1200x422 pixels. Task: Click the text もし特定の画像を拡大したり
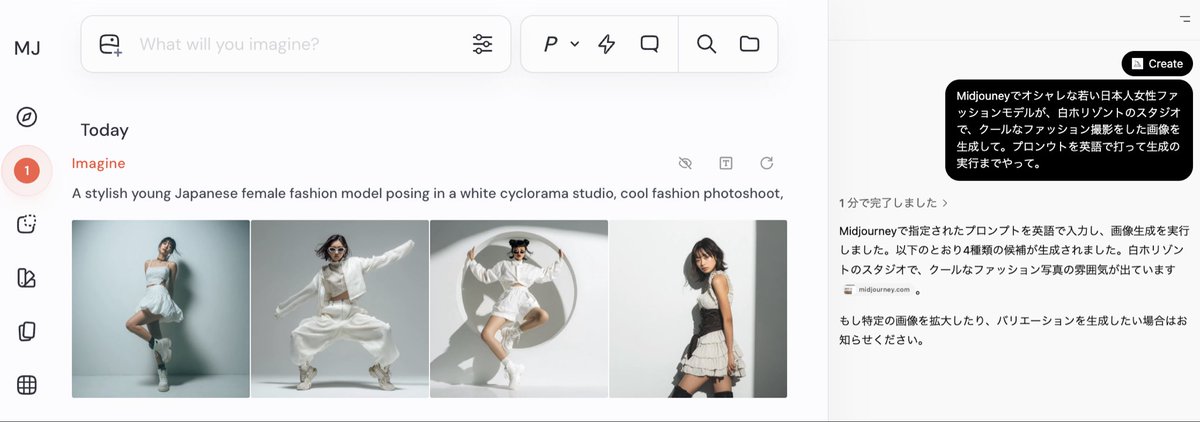[x=1013, y=330]
